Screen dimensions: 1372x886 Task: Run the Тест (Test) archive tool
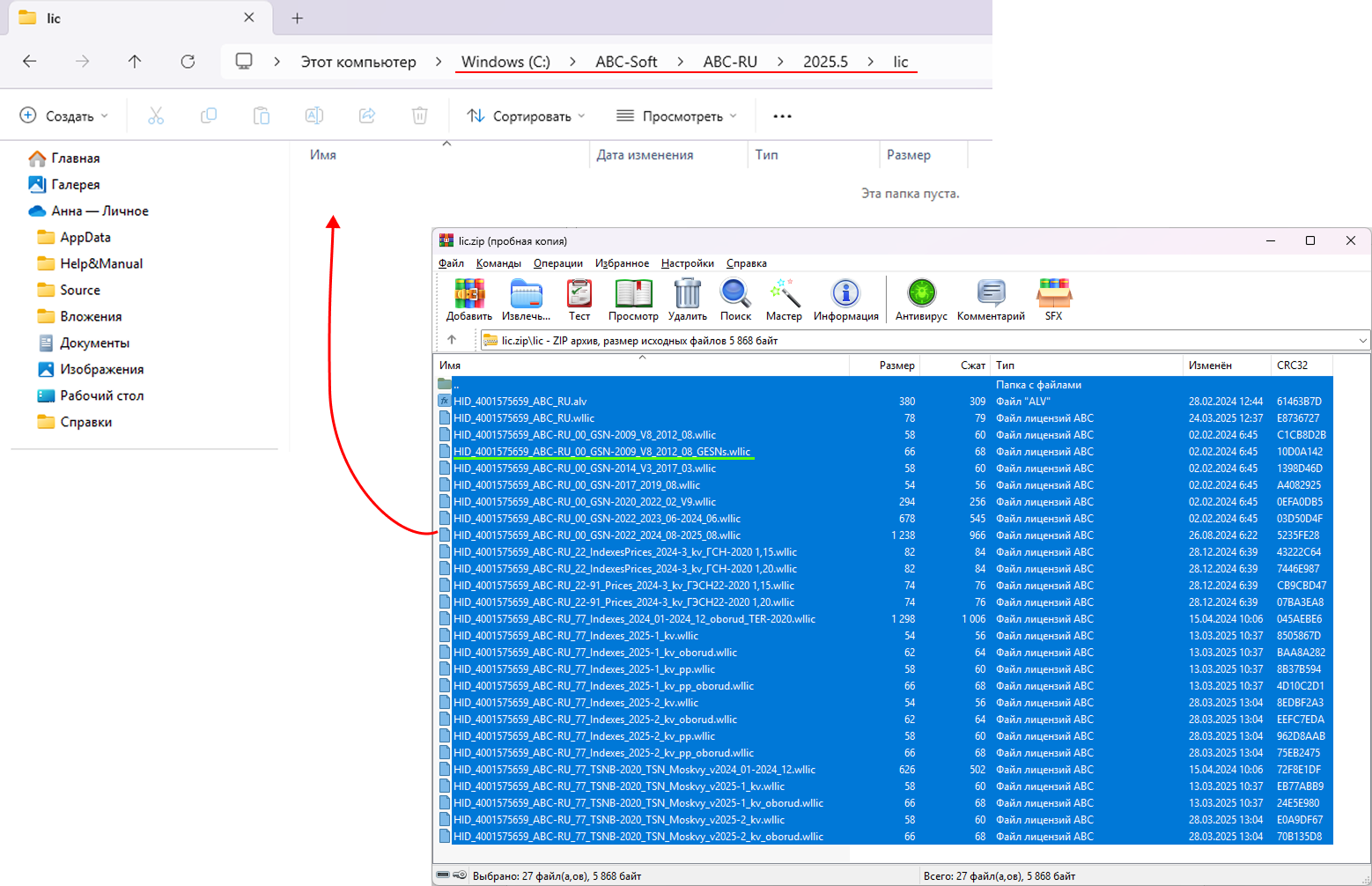coord(579,299)
